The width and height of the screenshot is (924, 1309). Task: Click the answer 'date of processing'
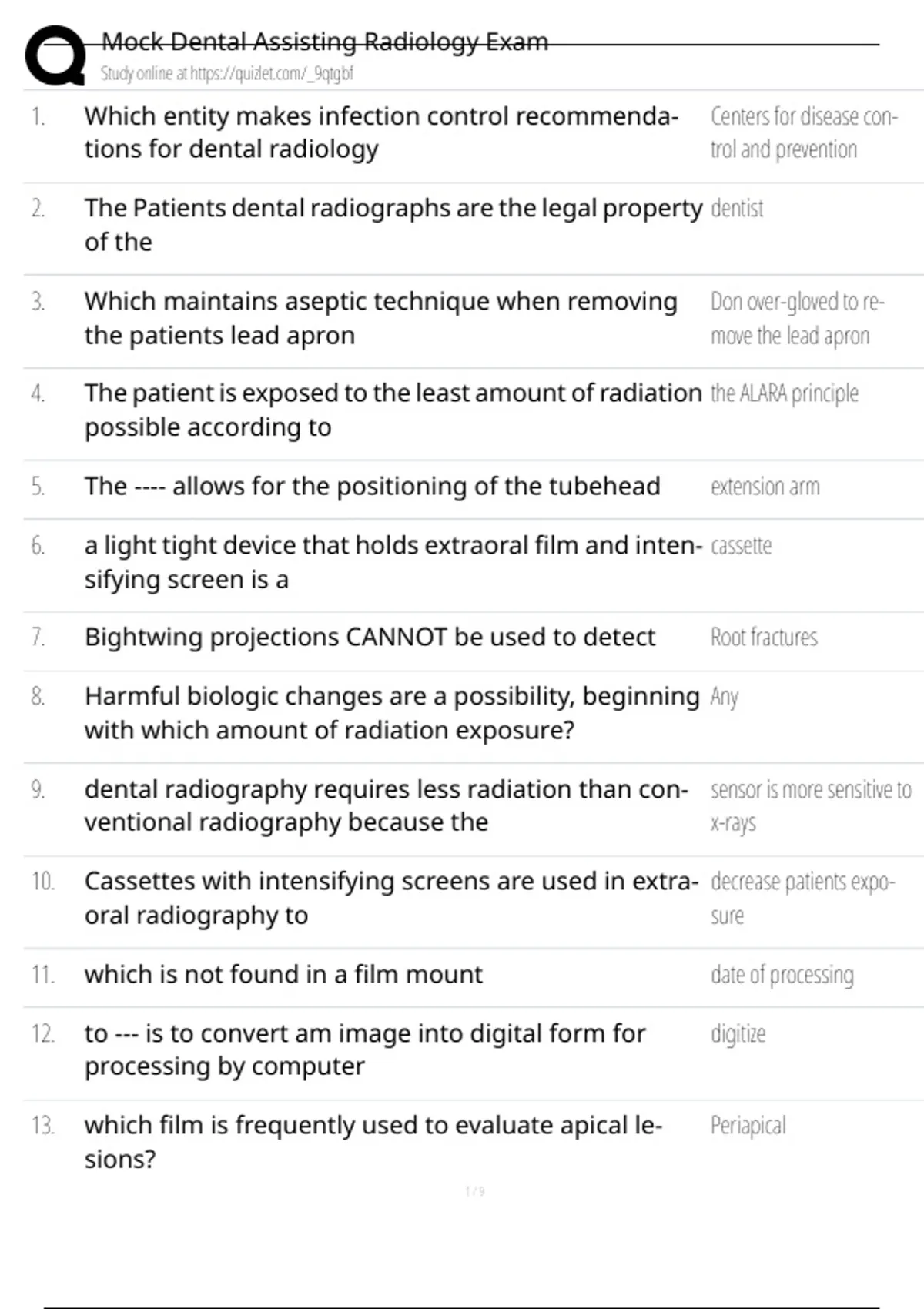(x=782, y=975)
